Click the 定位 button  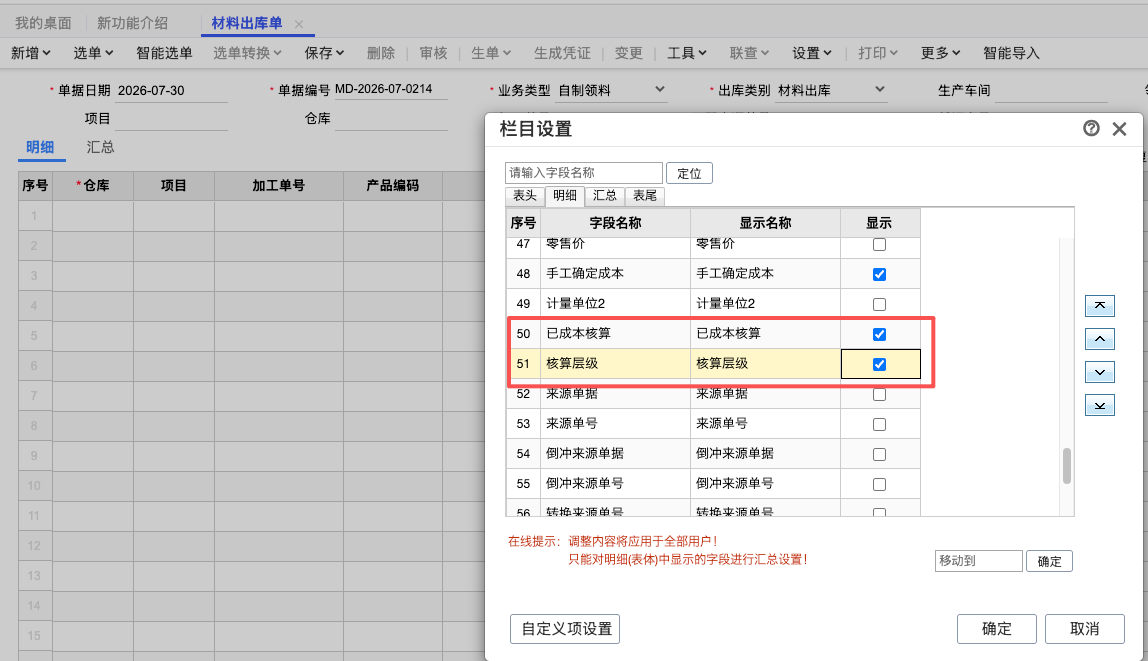[x=689, y=173]
